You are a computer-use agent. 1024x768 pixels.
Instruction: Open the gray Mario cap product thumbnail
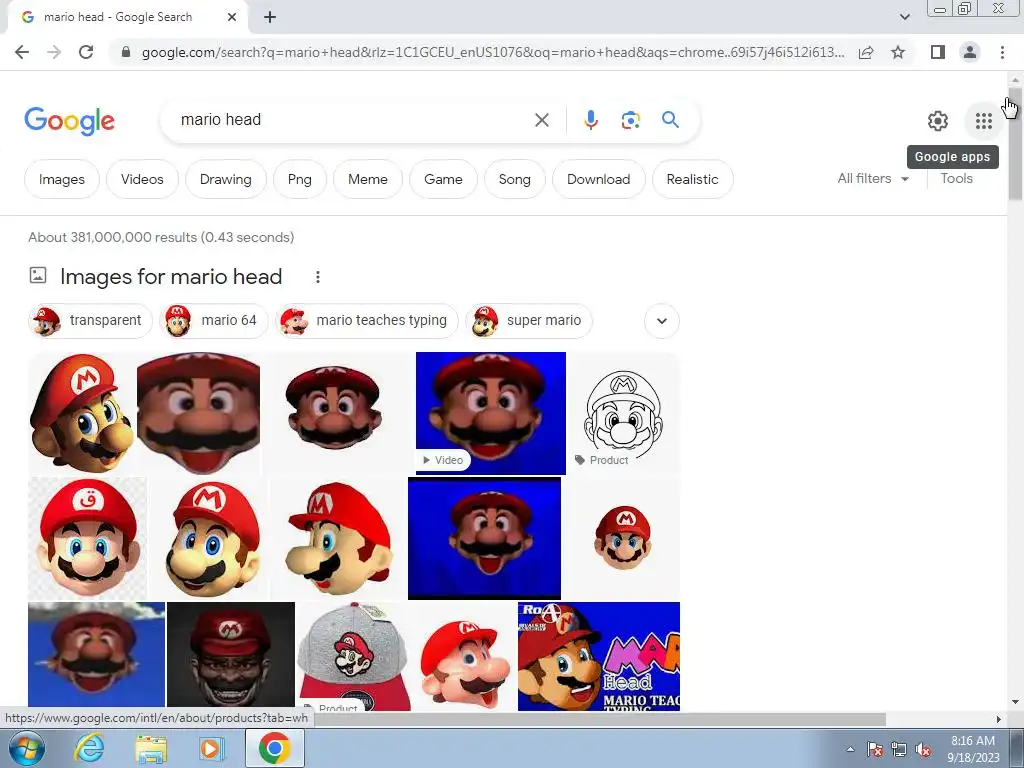point(354,656)
